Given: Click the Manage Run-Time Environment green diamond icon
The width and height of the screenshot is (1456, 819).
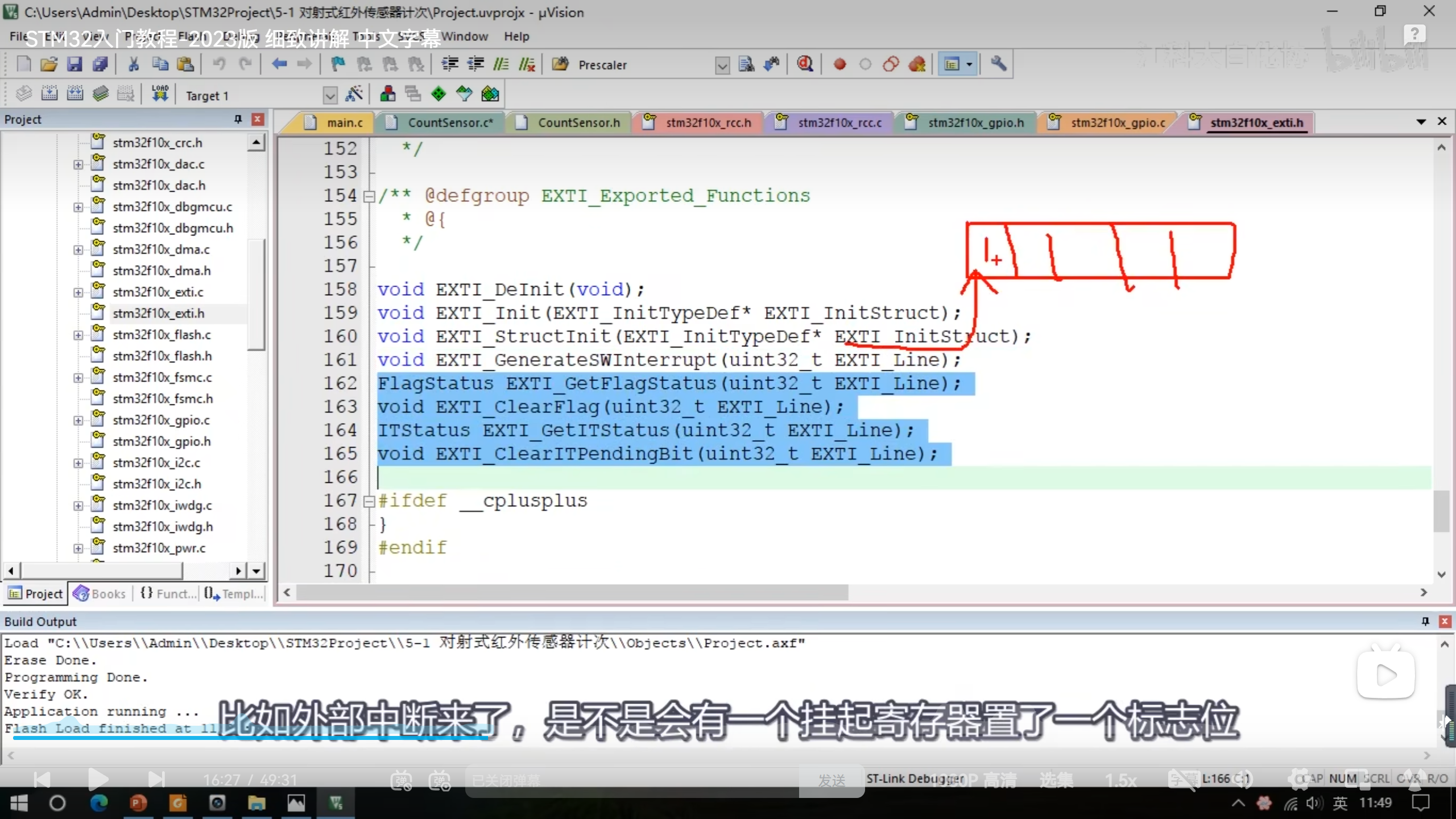Looking at the screenshot, I should click(x=439, y=94).
